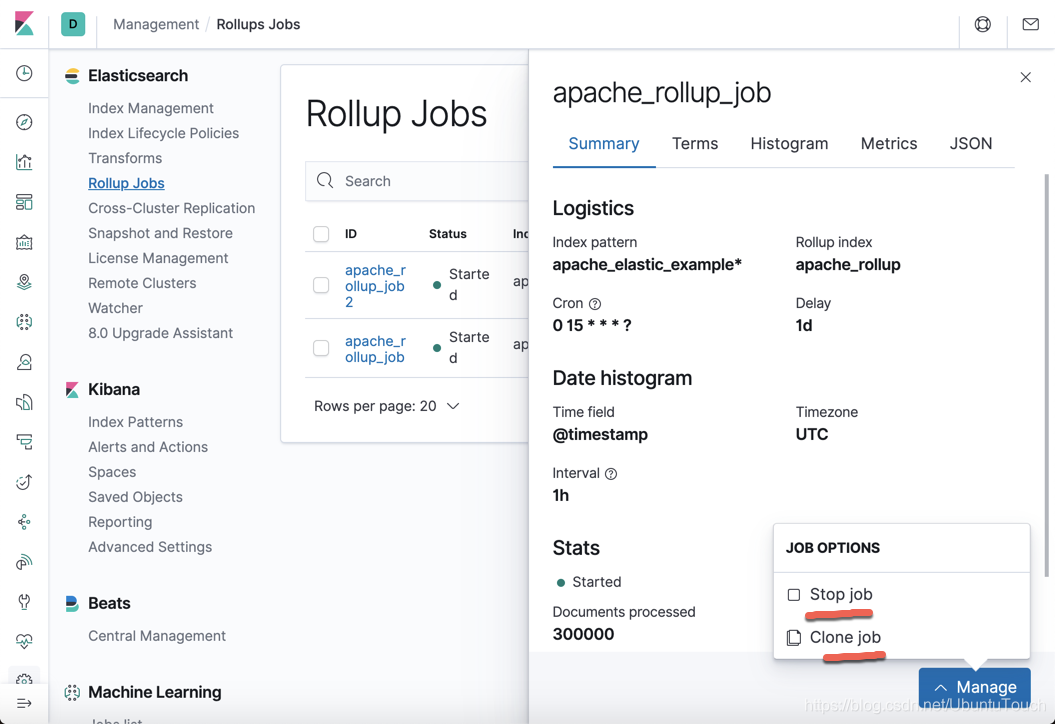1055x724 pixels.
Task: Collapse the Manage job options button
Action: click(974, 687)
